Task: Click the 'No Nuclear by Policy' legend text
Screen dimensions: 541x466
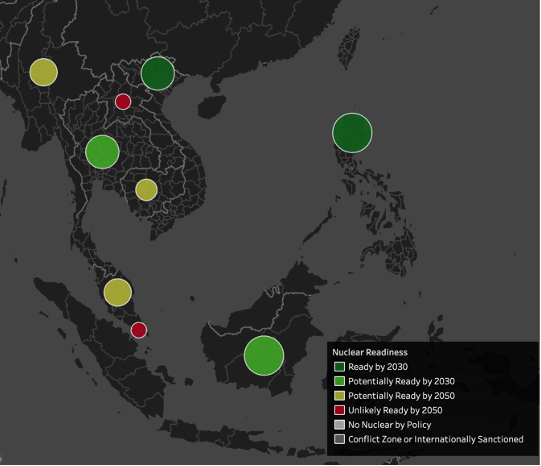Action: pyautogui.click(x=390, y=425)
